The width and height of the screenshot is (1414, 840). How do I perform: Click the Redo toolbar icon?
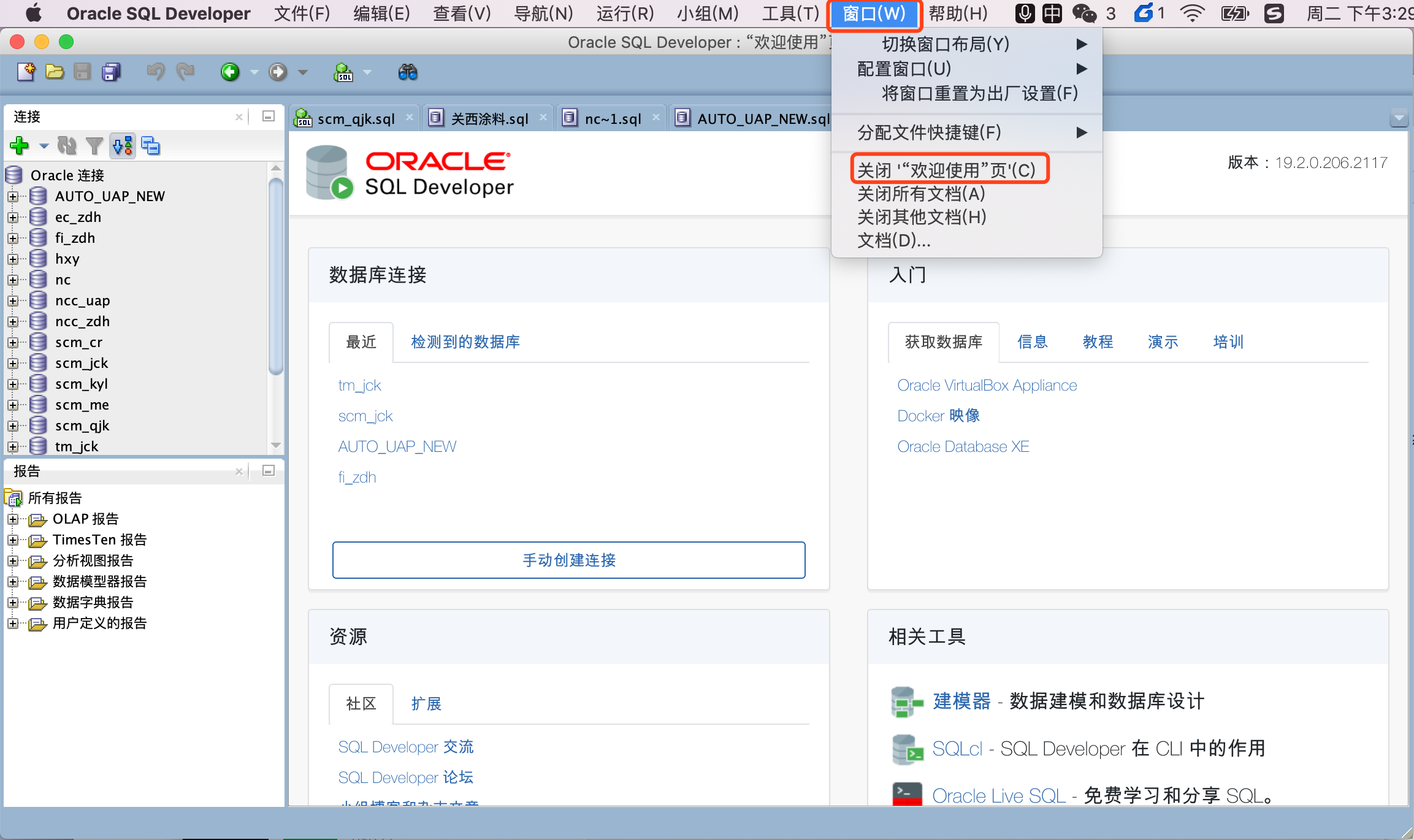click(x=185, y=72)
